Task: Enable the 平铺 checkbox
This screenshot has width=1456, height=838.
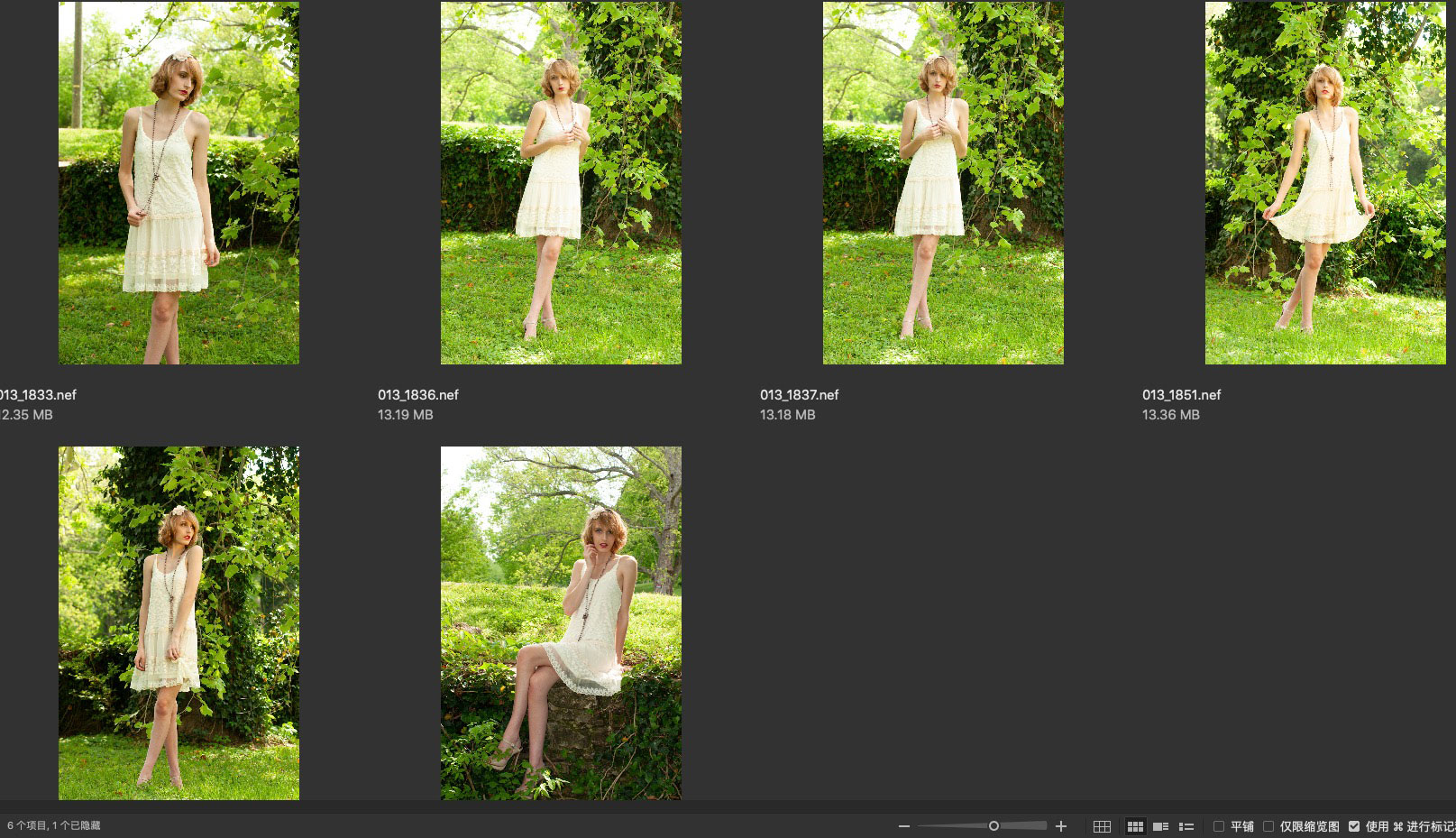Action: pyautogui.click(x=1219, y=826)
